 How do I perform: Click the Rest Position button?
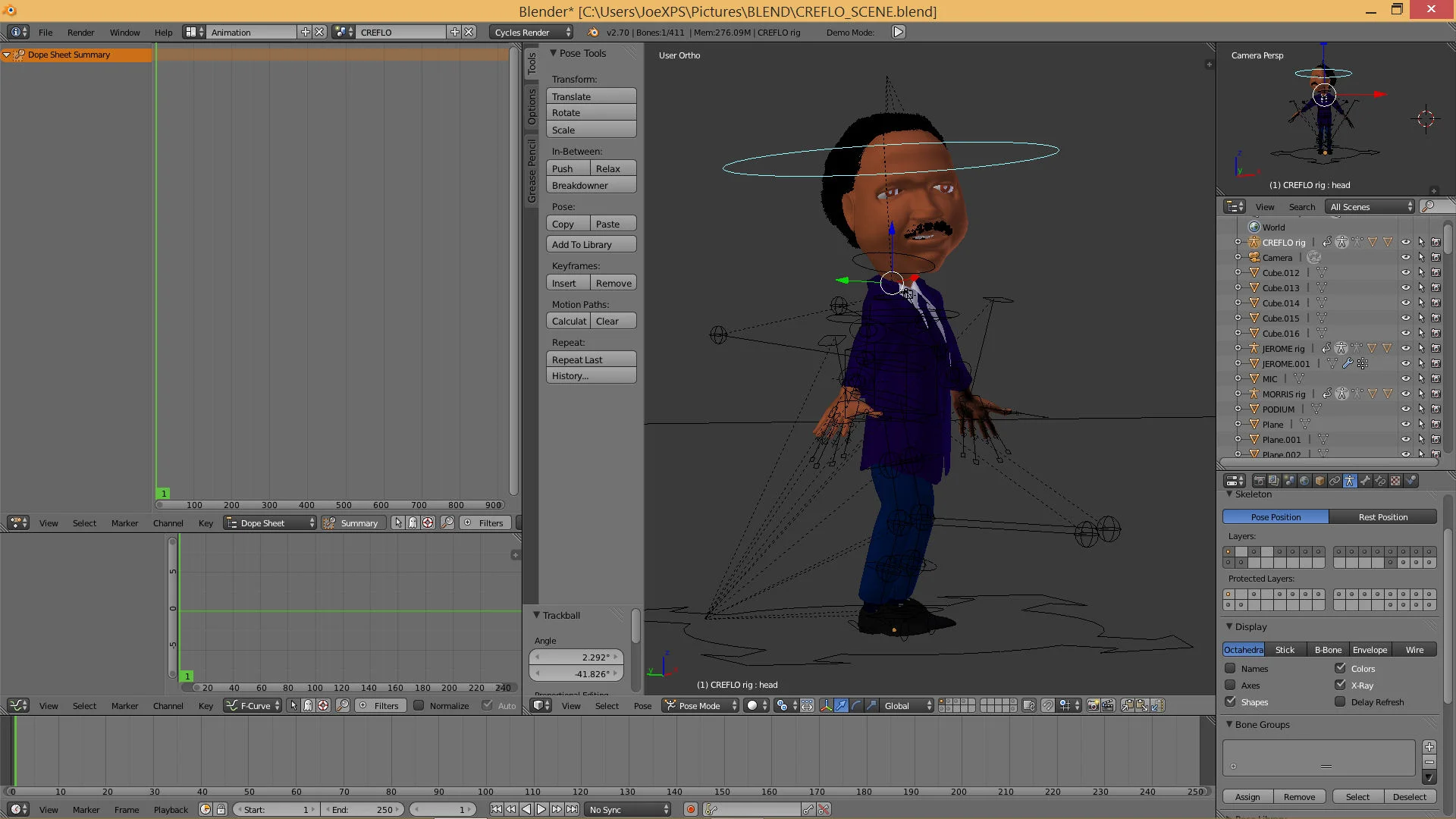(x=1382, y=517)
